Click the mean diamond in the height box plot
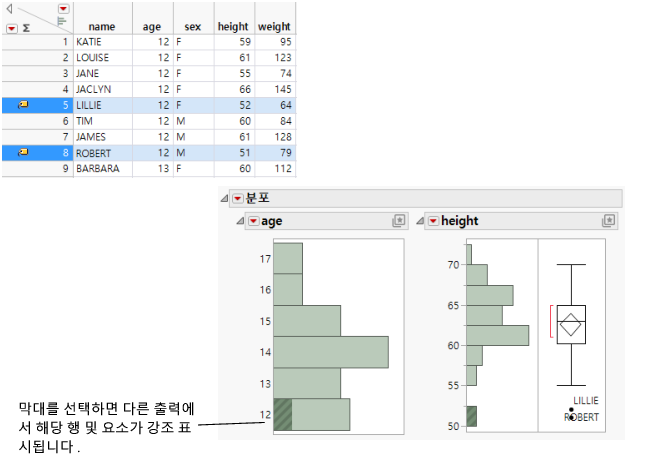This screenshot has width=646, height=471. (571, 324)
